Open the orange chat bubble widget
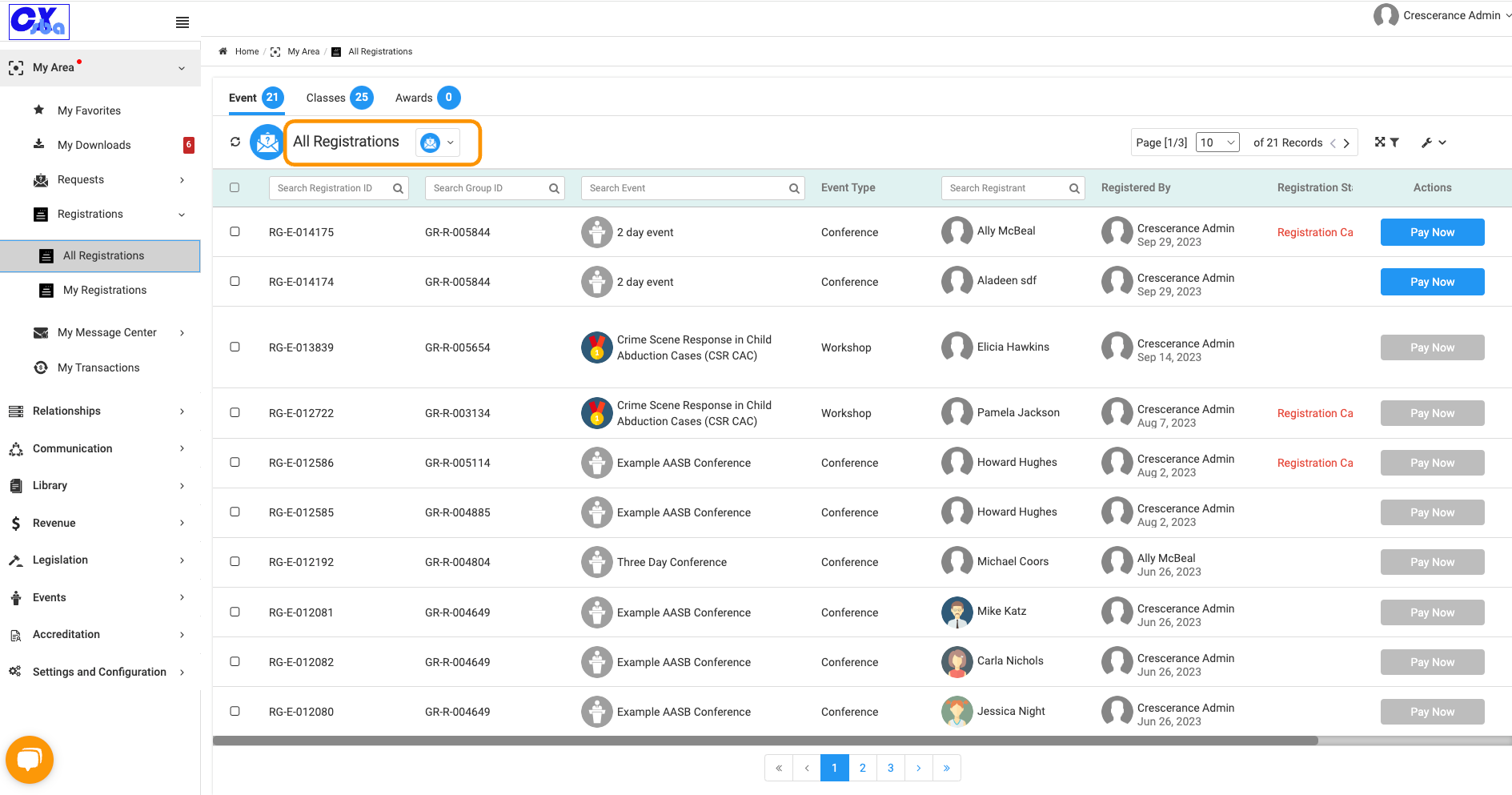 30,759
